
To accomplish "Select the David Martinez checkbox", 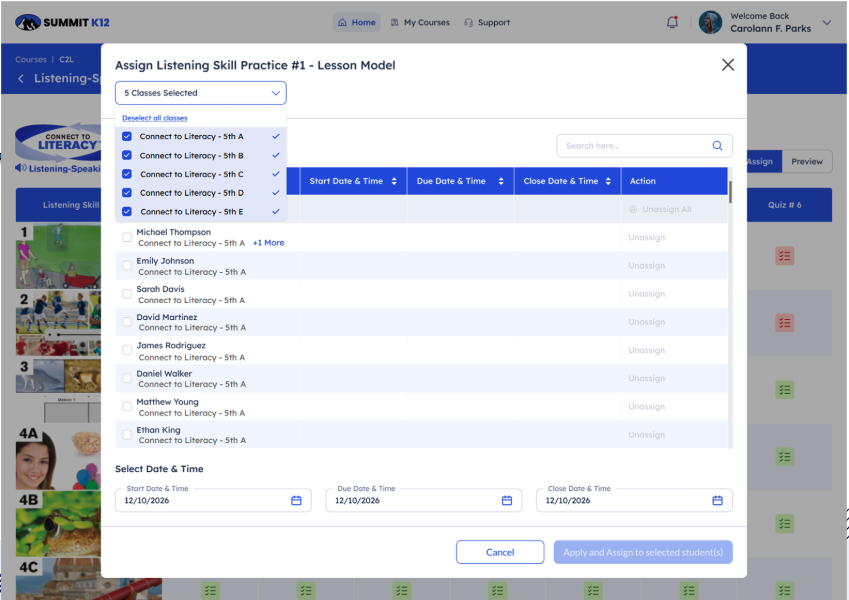I will (127, 322).
